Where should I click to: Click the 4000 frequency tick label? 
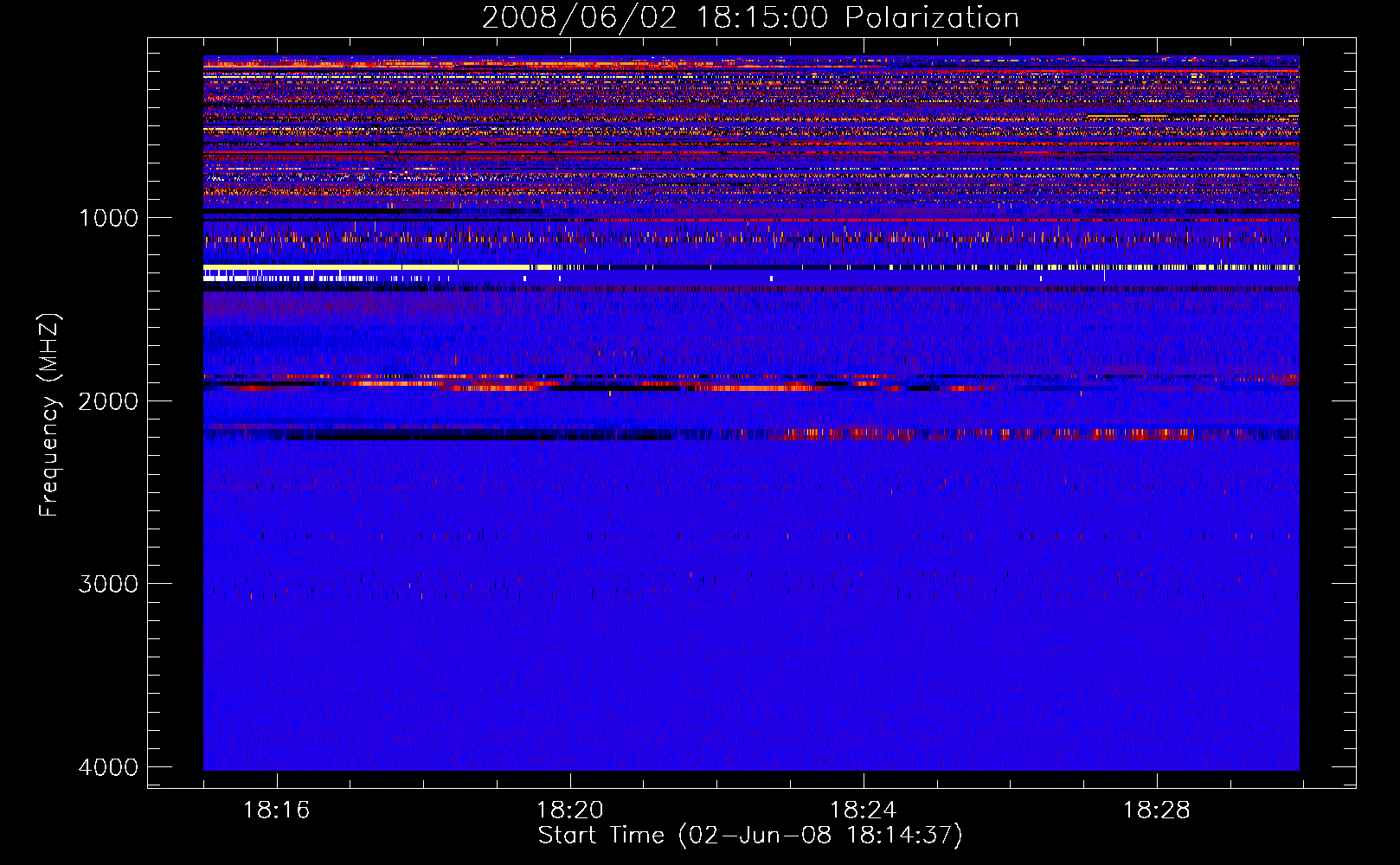(108, 766)
